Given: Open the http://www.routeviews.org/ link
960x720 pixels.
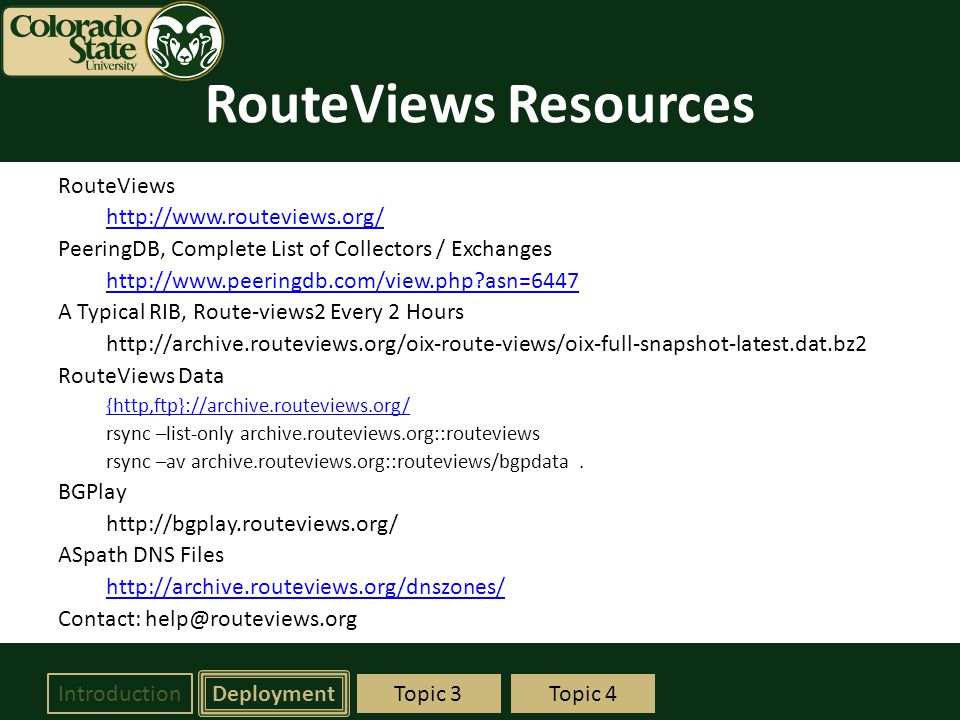Looking at the screenshot, I should click(x=245, y=217).
